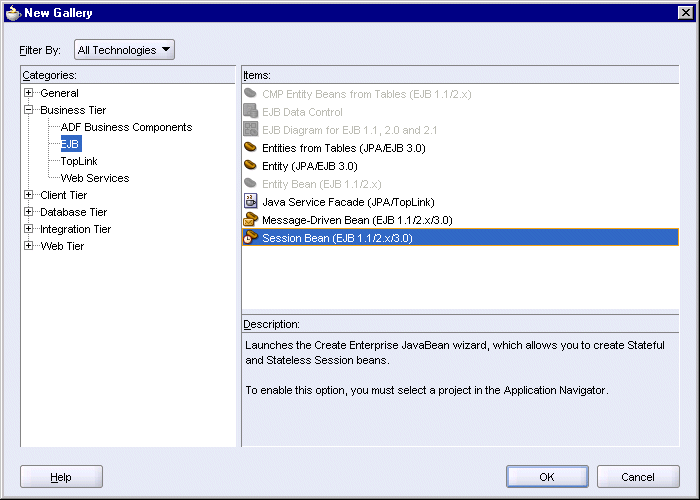
Task: Click the greyed Entity Bean (EJB 1.1/2.x) icon
Action: pos(250,183)
